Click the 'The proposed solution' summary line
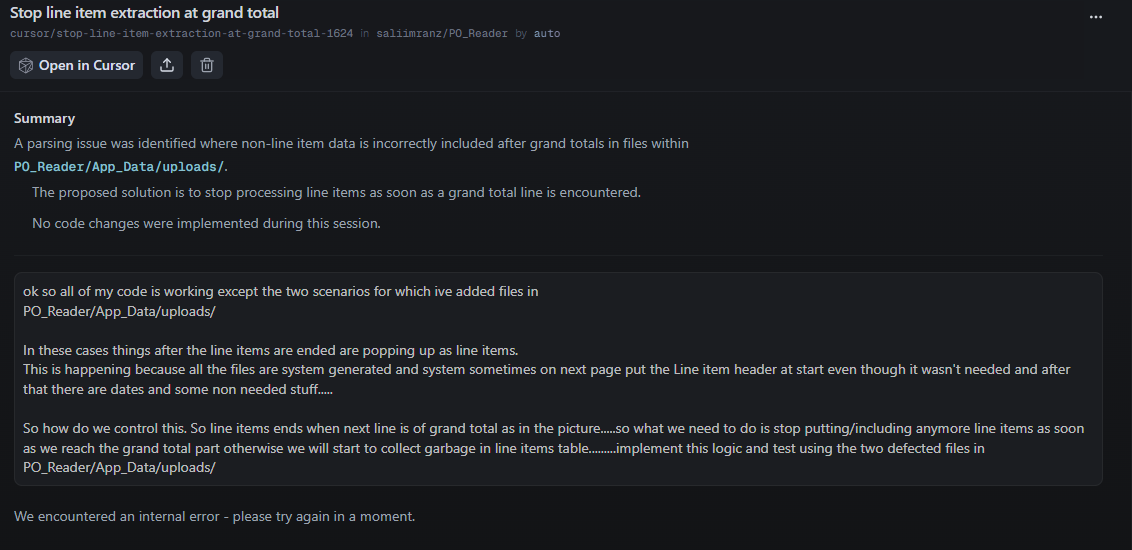This screenshot has height=550, width=1132. [x=336, y=192]
